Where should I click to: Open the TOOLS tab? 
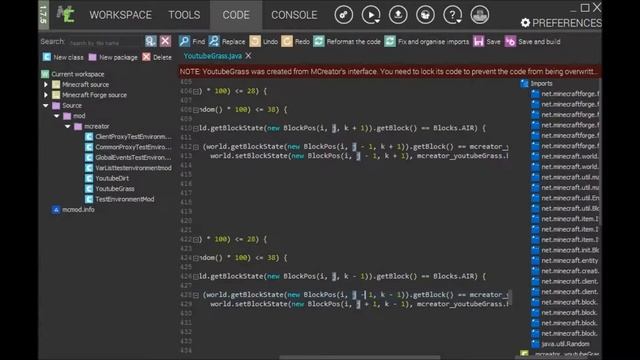[x=184, y=15]
